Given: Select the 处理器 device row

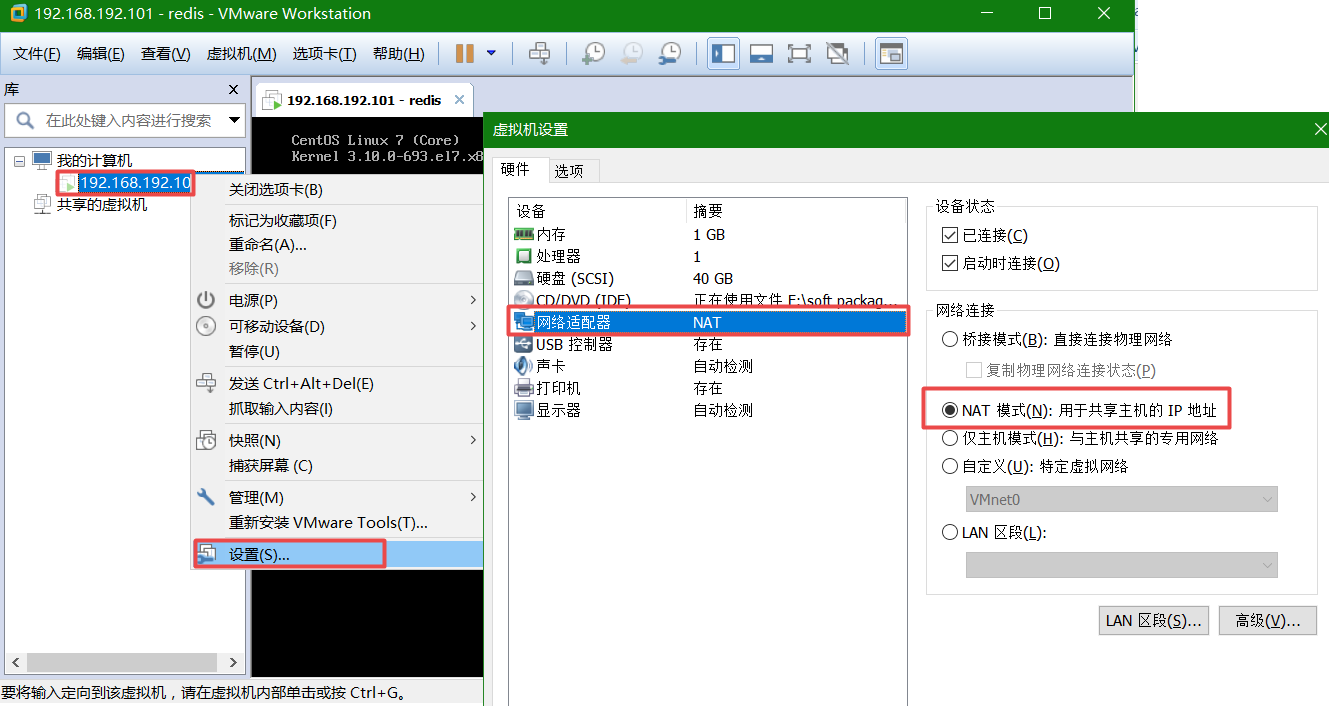Looking at the screenshot, I should pos(708,256).
